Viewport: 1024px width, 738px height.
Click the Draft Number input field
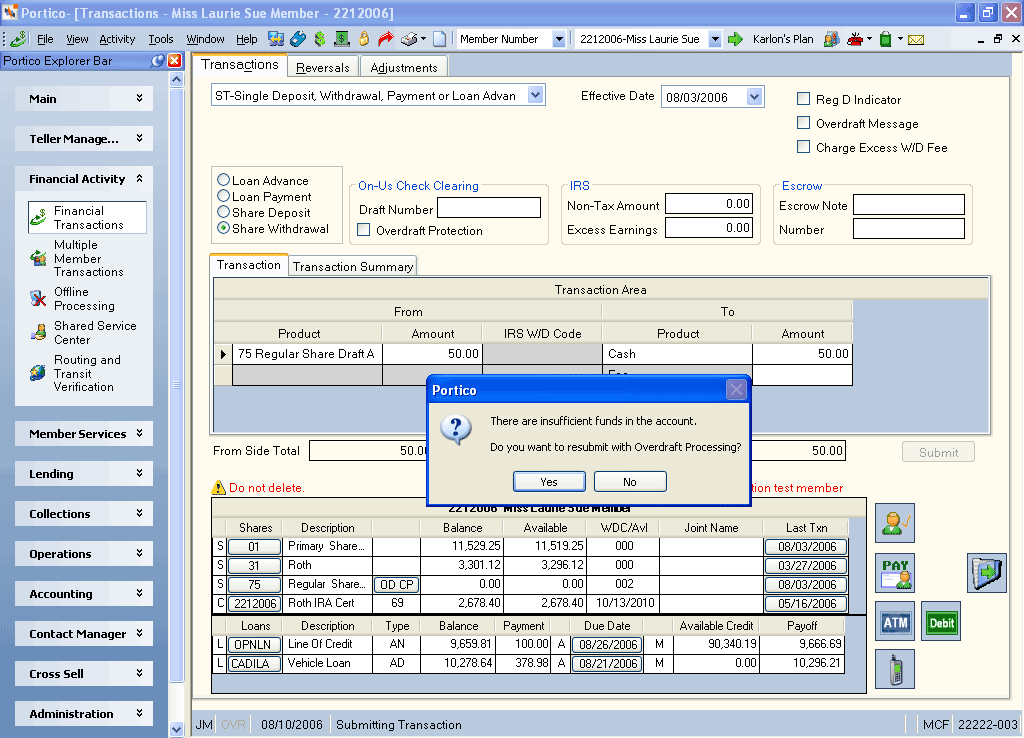(488, 208)
